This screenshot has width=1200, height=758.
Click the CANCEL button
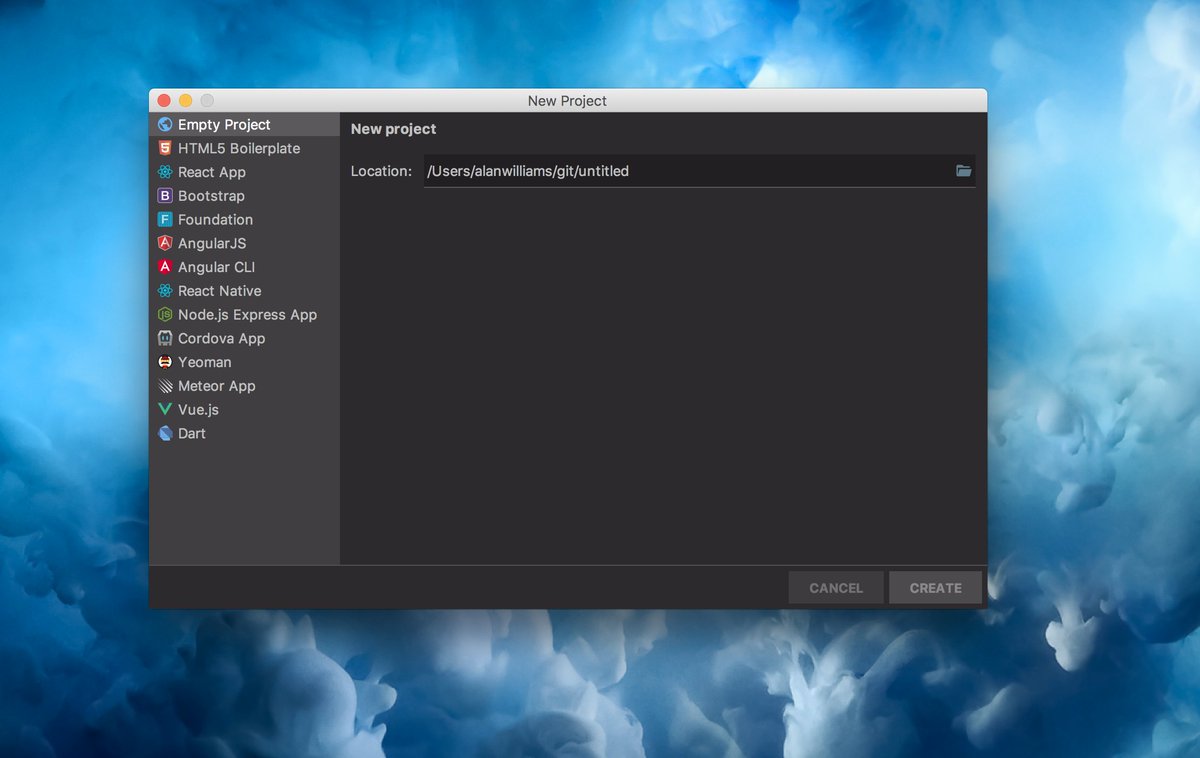tap(836, 588)
